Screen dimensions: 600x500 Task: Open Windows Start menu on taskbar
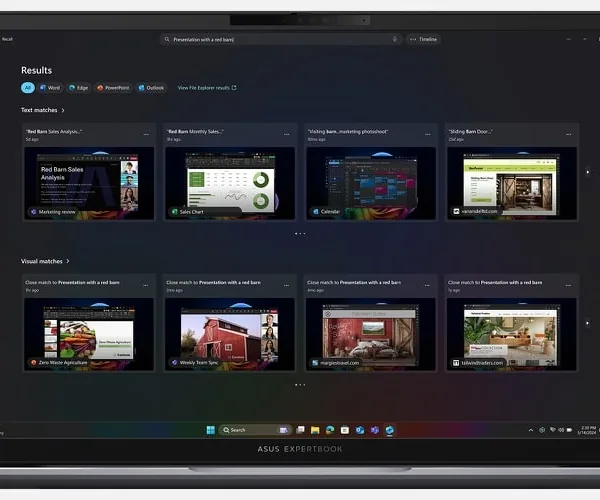click(210, 430)
